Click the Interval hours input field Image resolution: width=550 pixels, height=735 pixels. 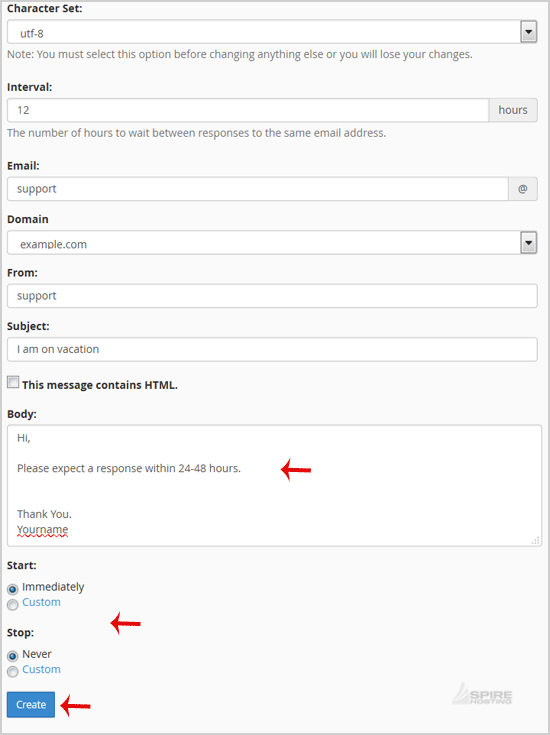(x=248, y=110)
